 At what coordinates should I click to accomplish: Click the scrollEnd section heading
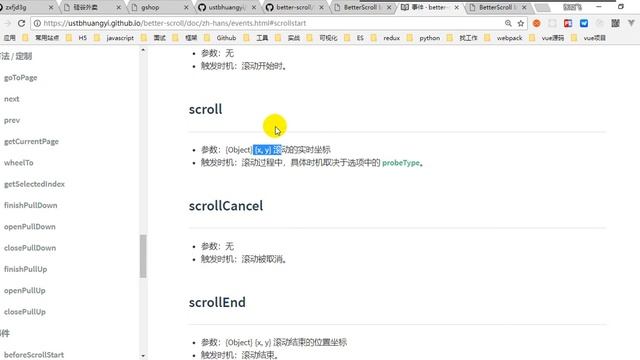coord(217,302)
